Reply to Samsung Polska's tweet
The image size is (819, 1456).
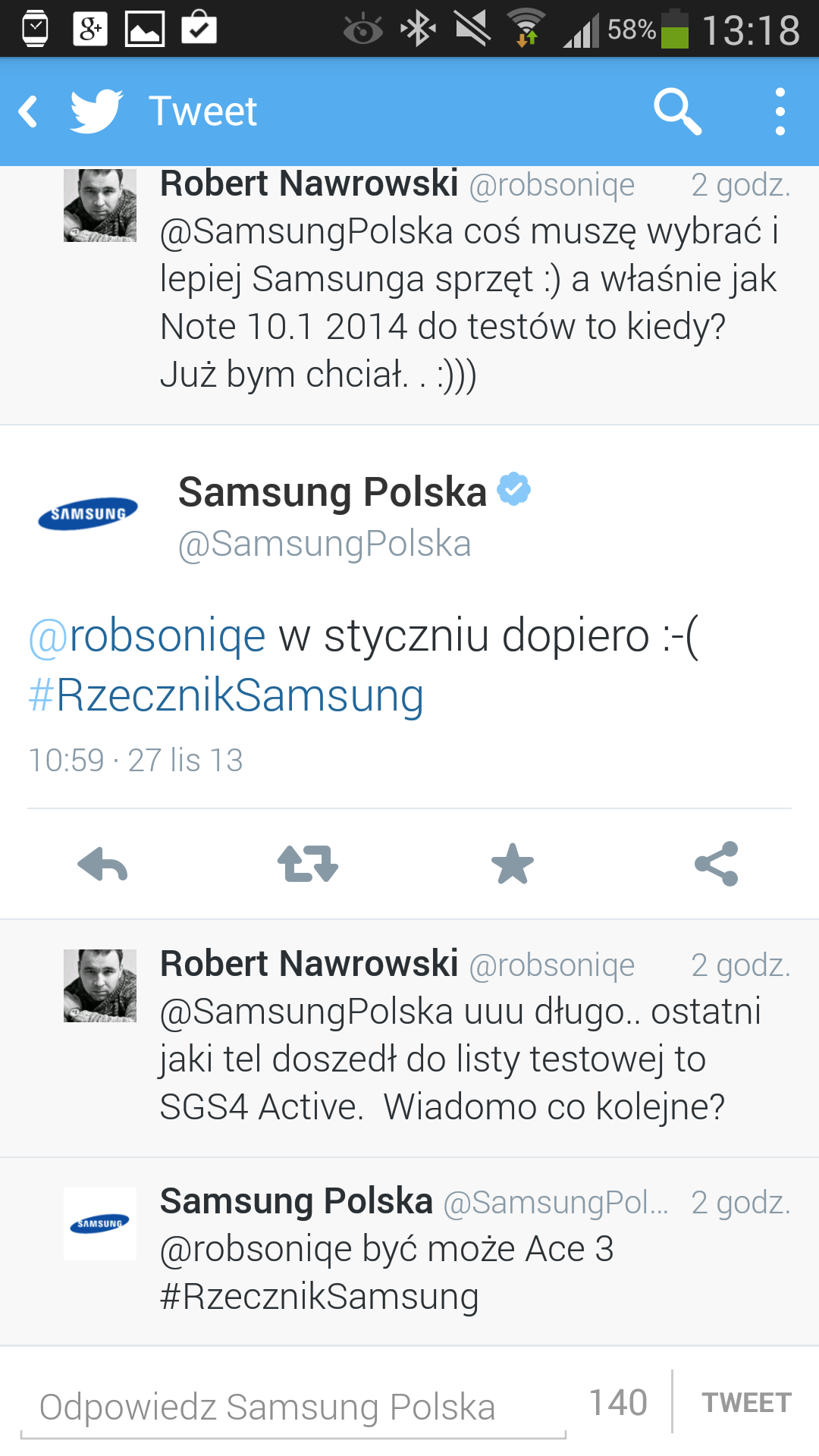click(102, 864)
